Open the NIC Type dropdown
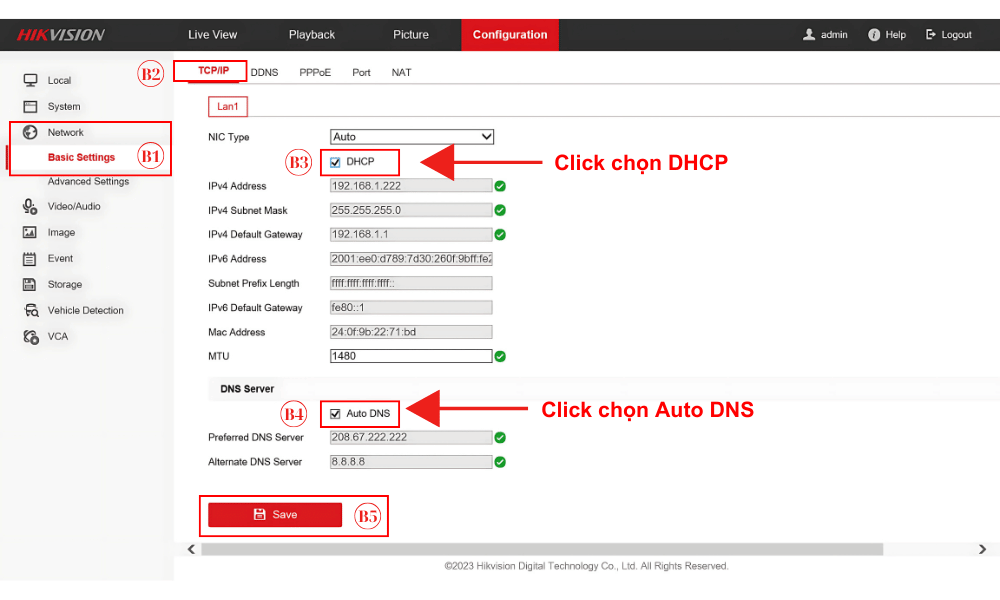1000x600 pixels. 412,136
